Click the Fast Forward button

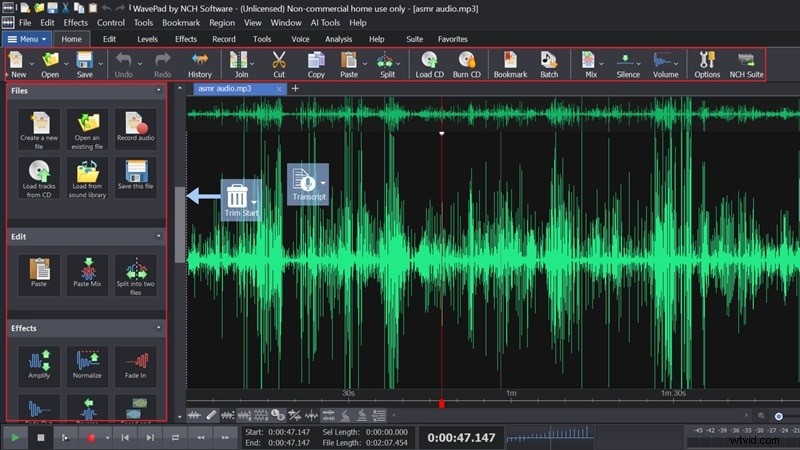pos(225,438)
